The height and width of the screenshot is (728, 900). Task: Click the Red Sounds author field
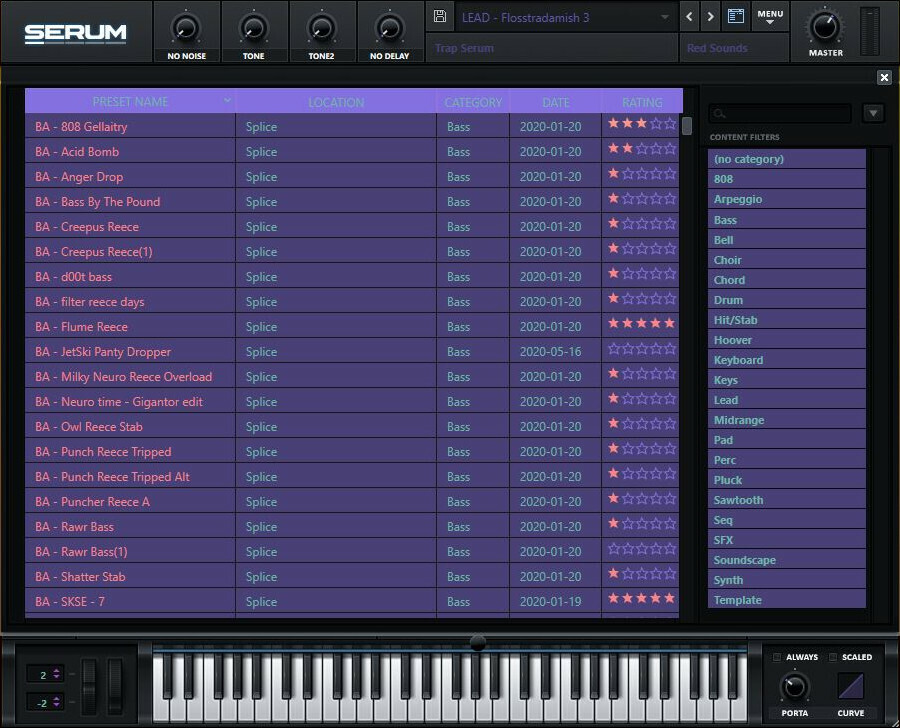click(733, 48)
